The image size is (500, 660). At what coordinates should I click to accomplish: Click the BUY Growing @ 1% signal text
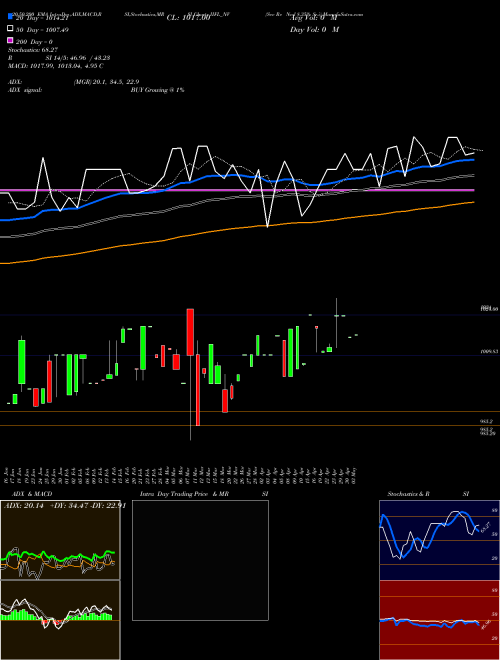157,90
